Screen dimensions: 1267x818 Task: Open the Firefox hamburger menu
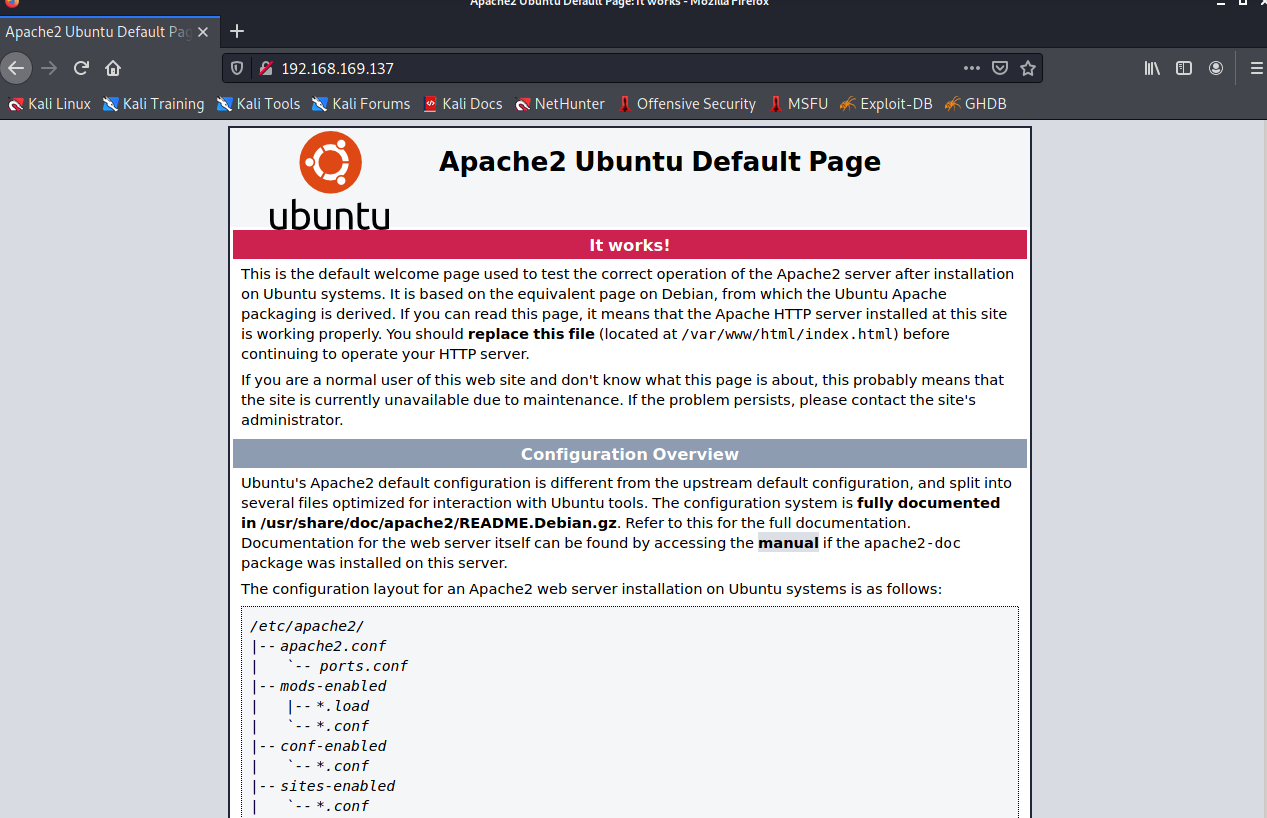[1257, 68]
